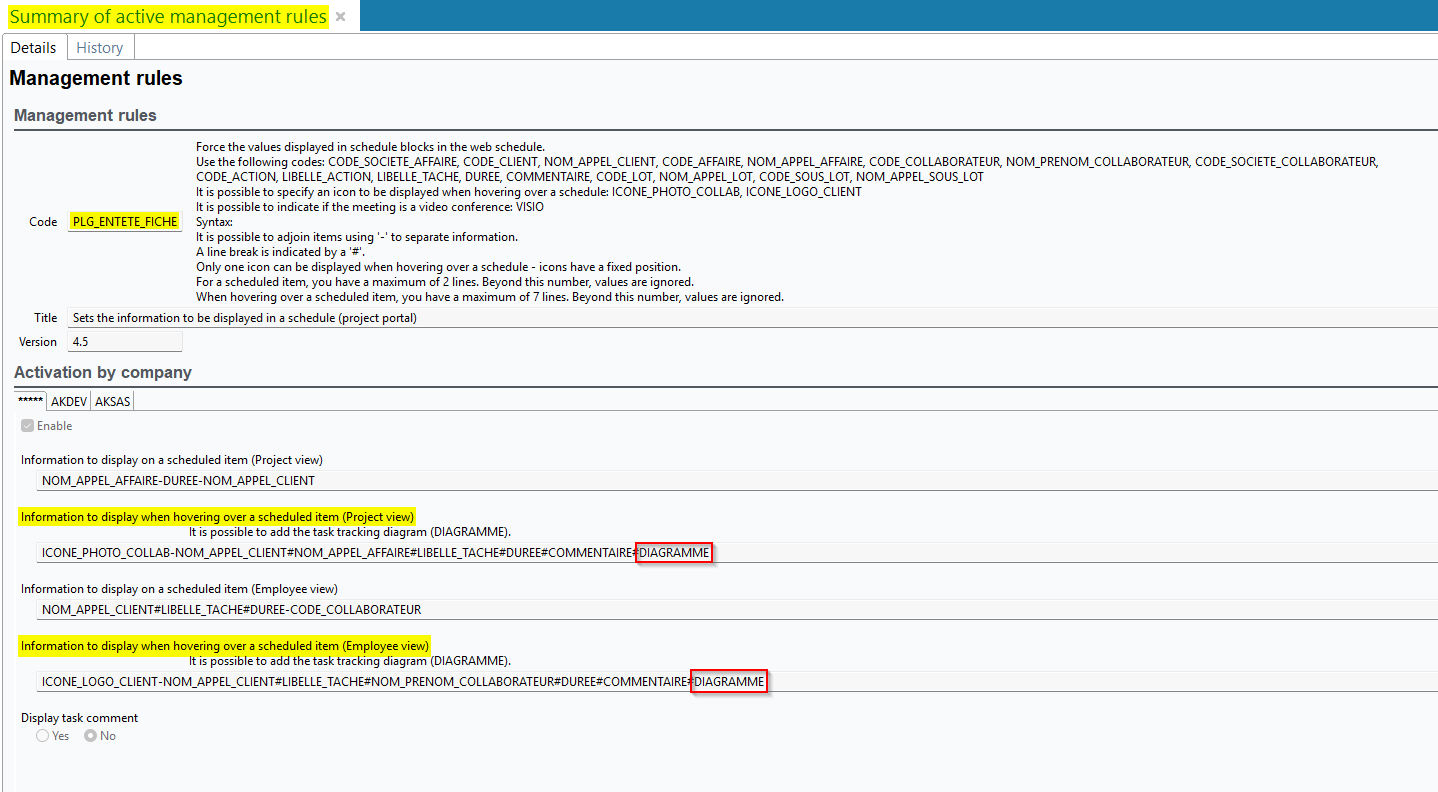Close the Summary of active management rules tab
This screenshot has width=1438, height=792.
point(341,17)
